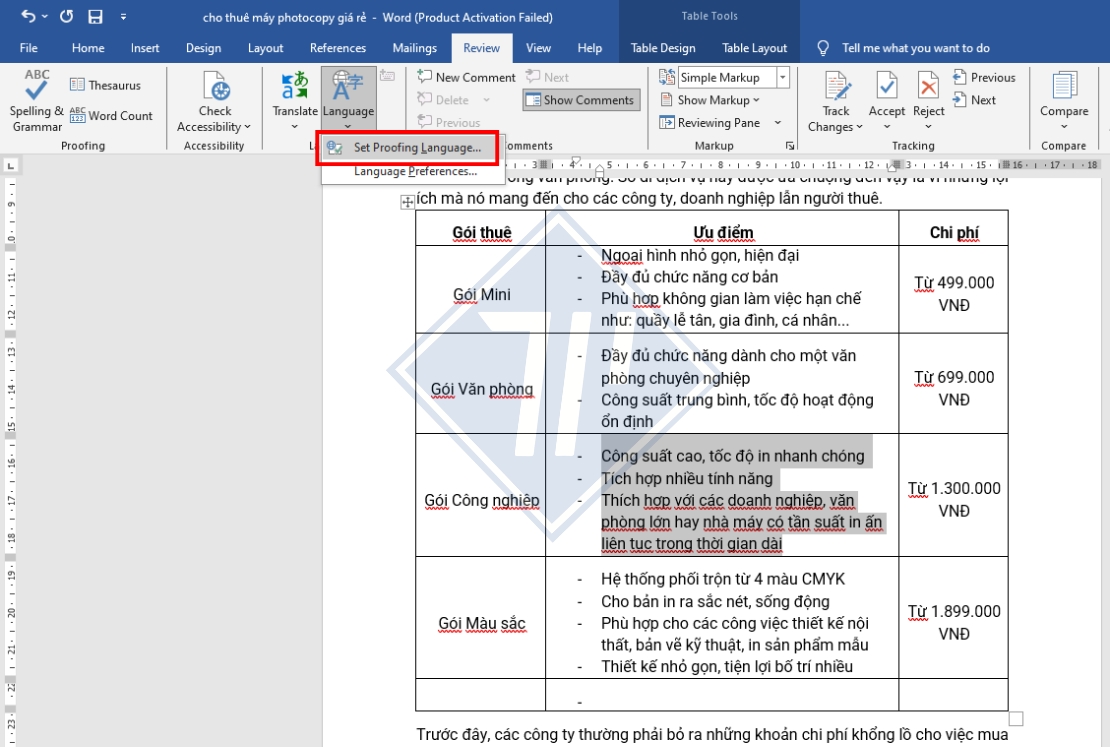Go to Previous comment

(449, 122)
